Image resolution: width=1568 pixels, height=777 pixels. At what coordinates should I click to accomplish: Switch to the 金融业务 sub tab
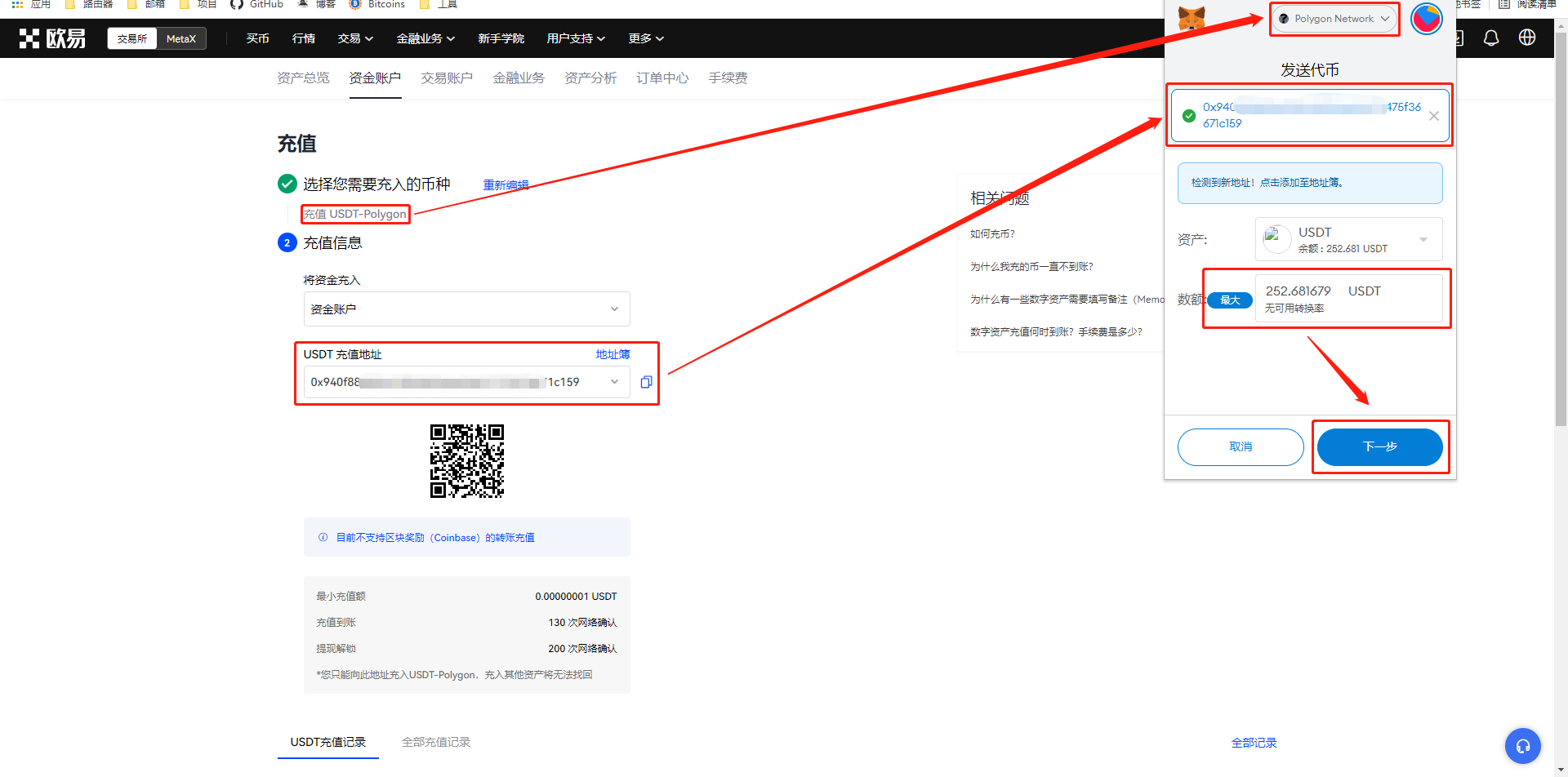click(519, 78)
